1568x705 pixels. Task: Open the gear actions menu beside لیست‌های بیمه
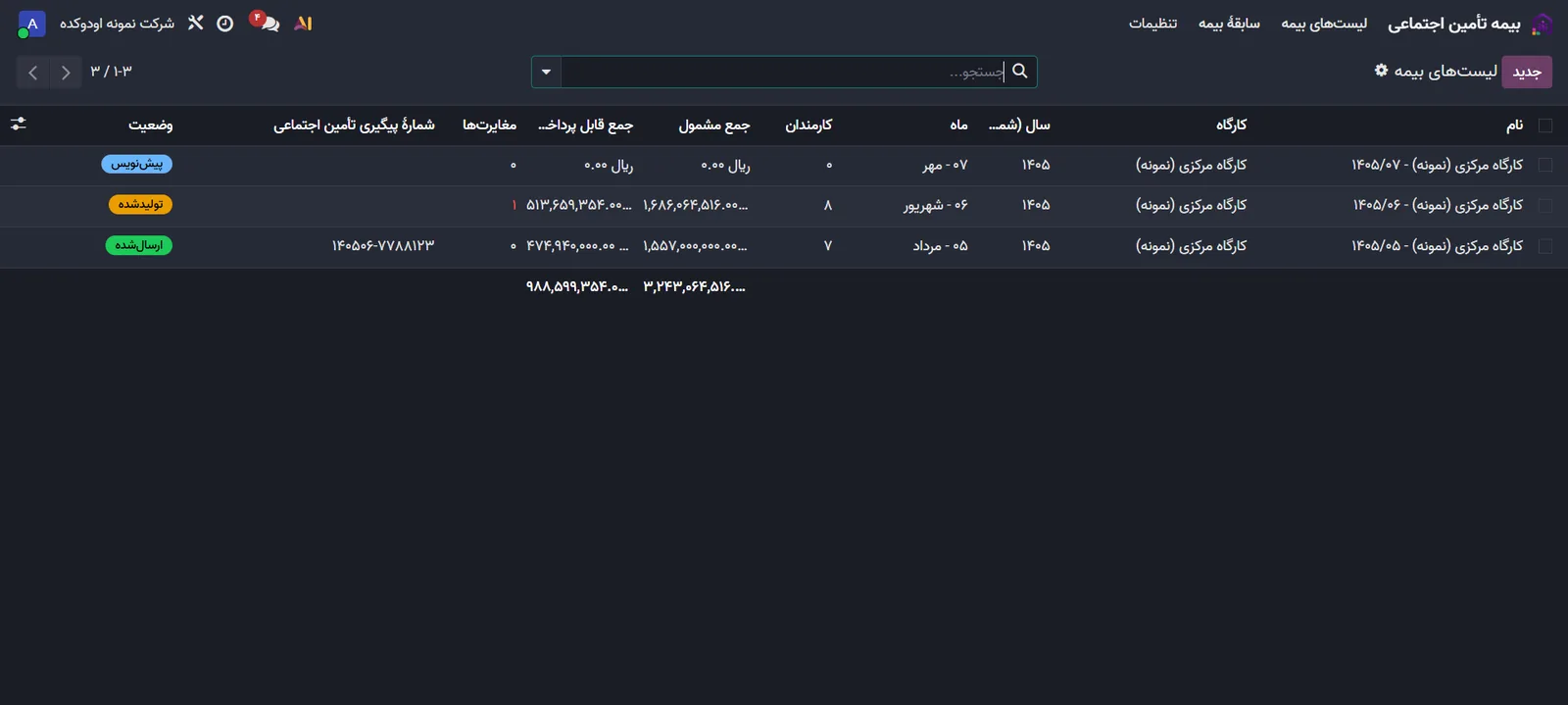coord(1381,71)
